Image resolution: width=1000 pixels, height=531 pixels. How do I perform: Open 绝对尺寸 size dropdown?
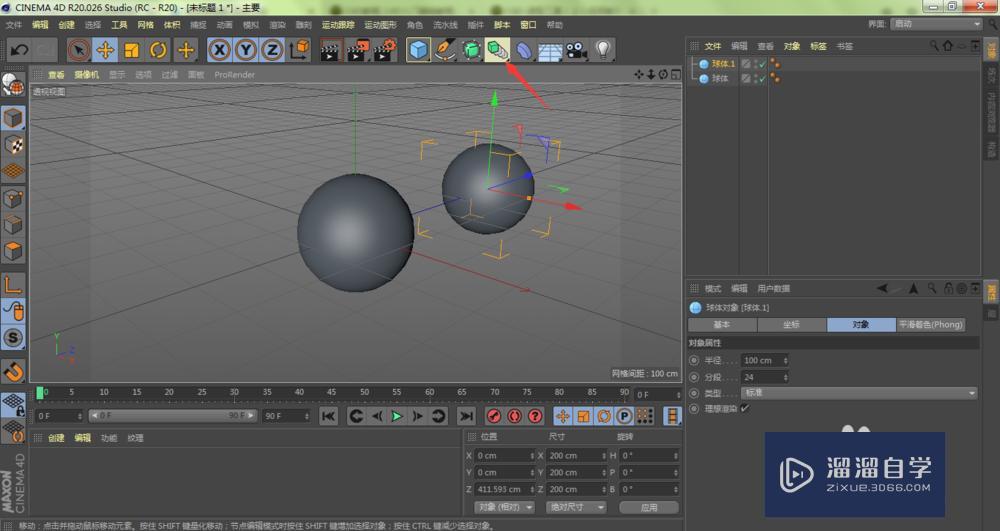(x=575, y=507)
